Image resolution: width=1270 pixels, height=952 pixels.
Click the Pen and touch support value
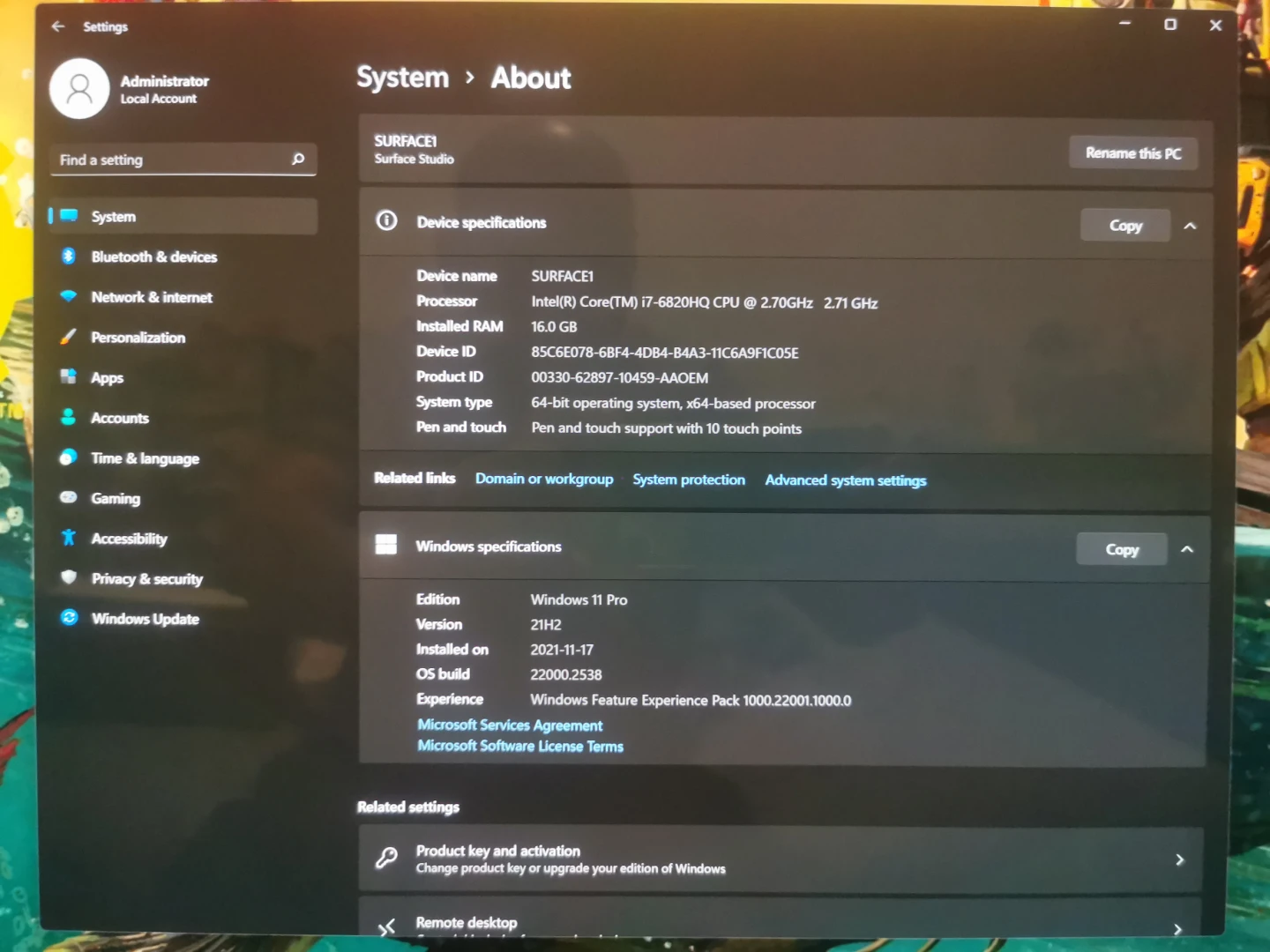coord(667,428)
